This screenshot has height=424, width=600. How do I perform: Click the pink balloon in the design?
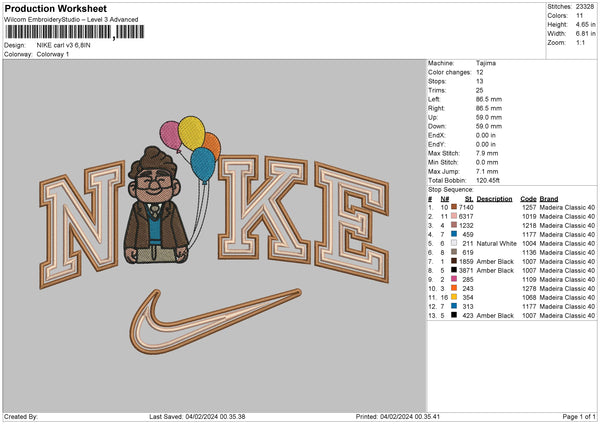tap(169, 136)
